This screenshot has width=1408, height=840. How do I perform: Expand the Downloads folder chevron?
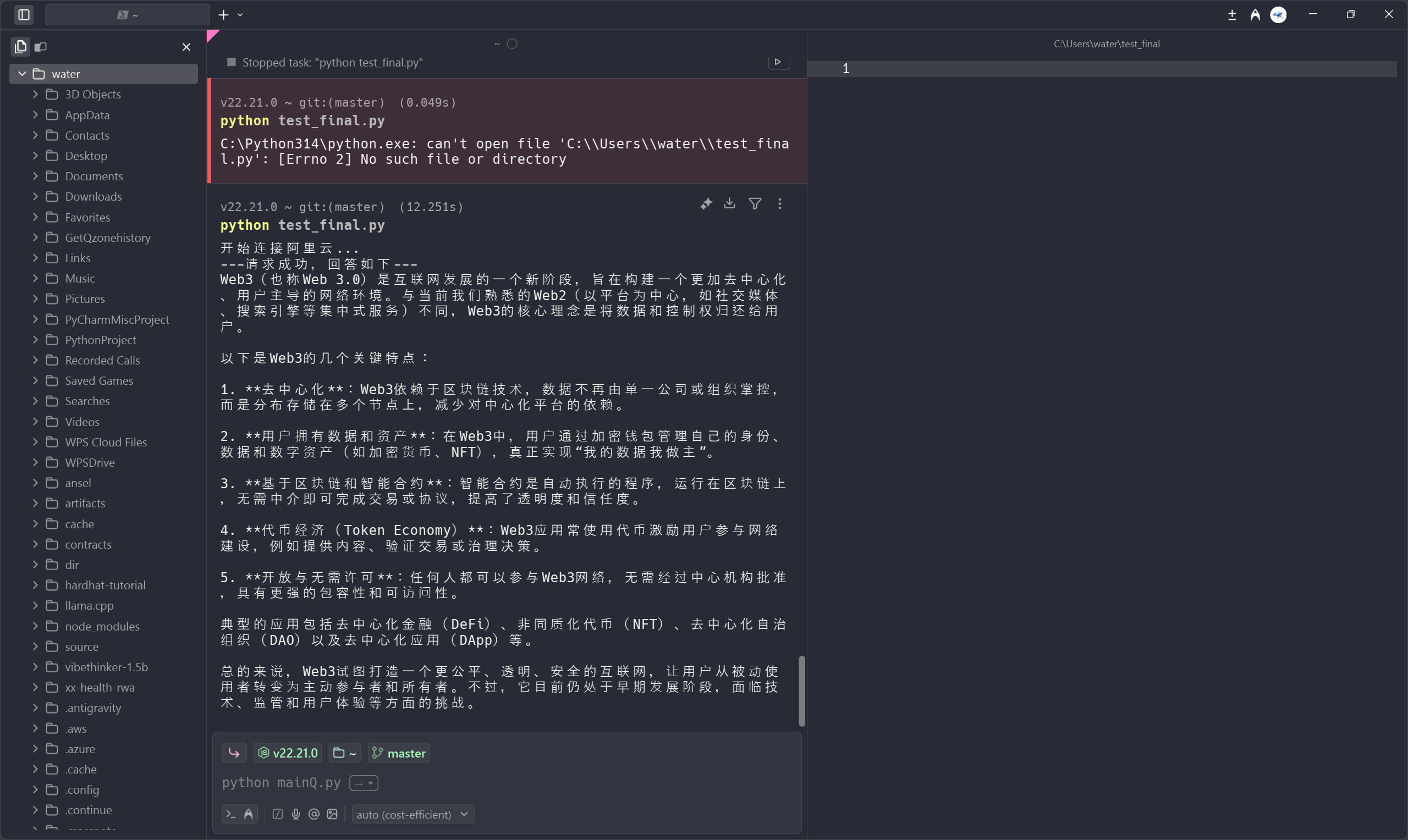coord(35,196)
